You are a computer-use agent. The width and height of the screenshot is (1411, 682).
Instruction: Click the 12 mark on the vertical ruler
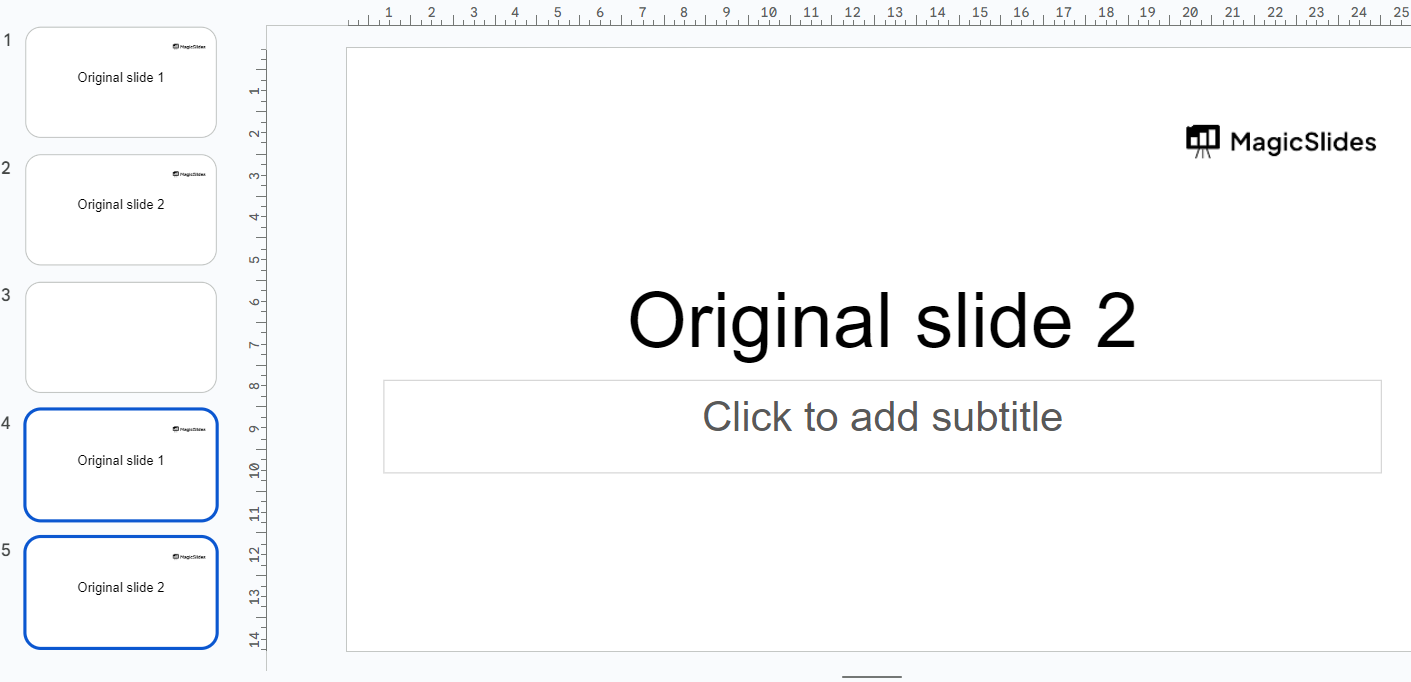254,553
